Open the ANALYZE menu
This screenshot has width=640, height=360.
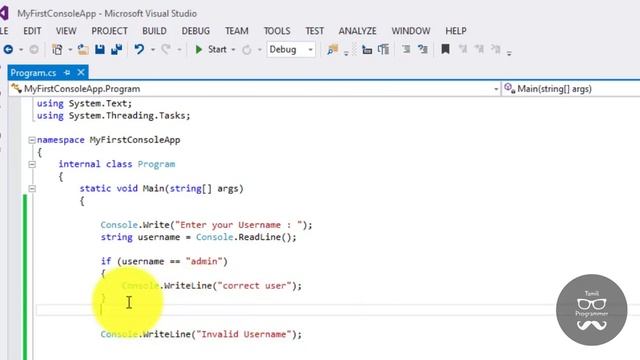[357, 31]
